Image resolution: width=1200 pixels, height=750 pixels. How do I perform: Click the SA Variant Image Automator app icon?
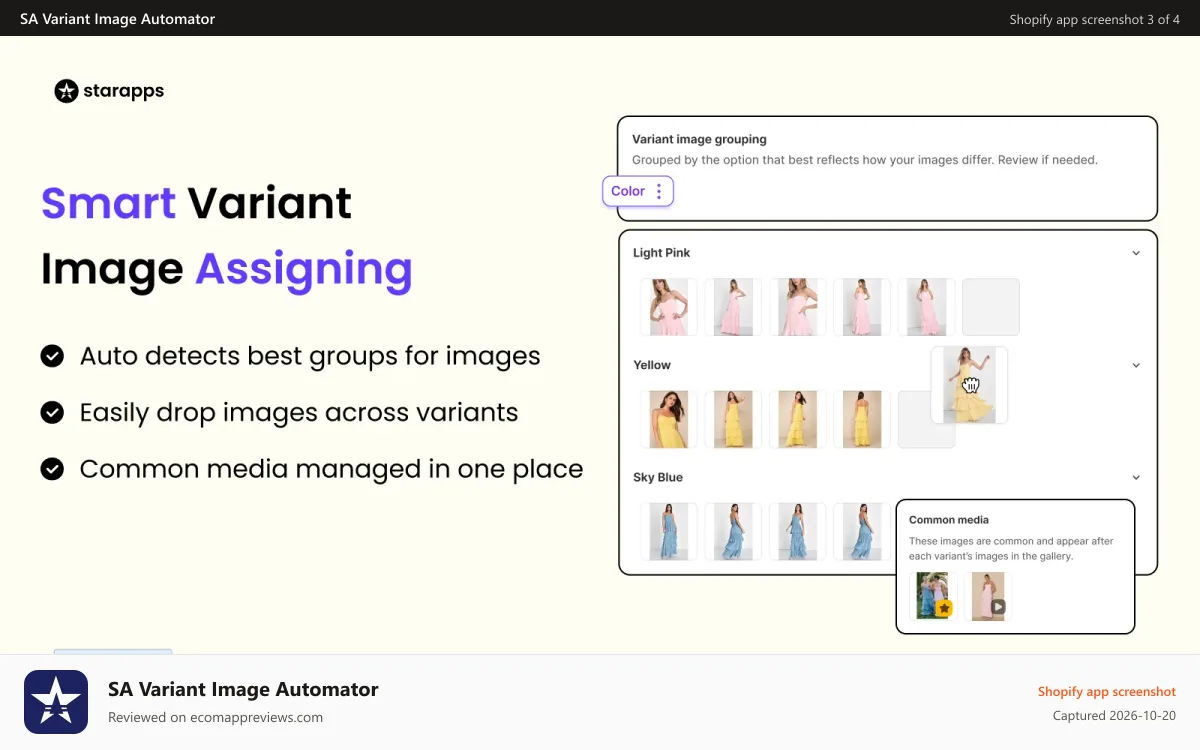point(56,702)
